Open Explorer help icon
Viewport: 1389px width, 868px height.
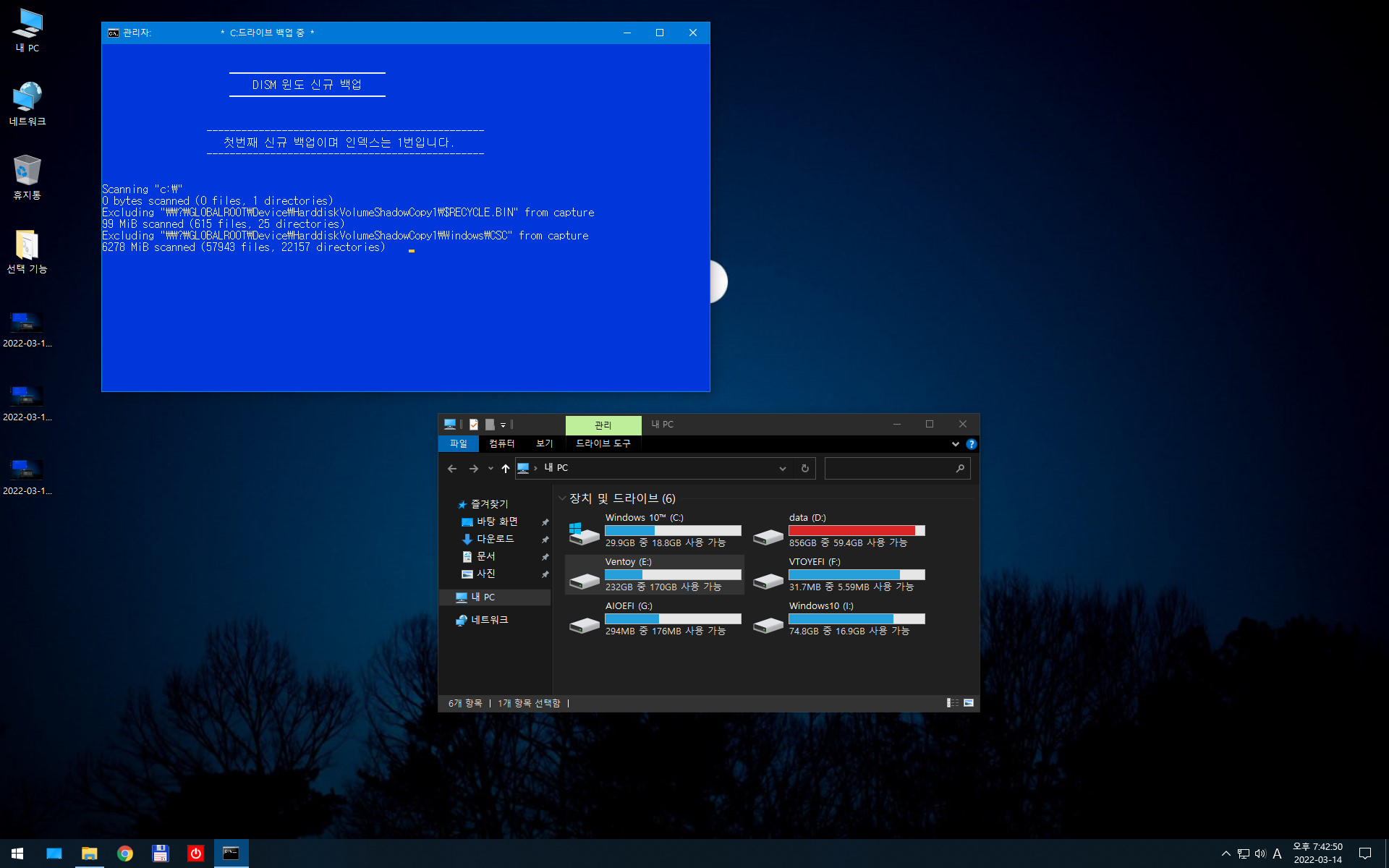[x=972, y=444]
